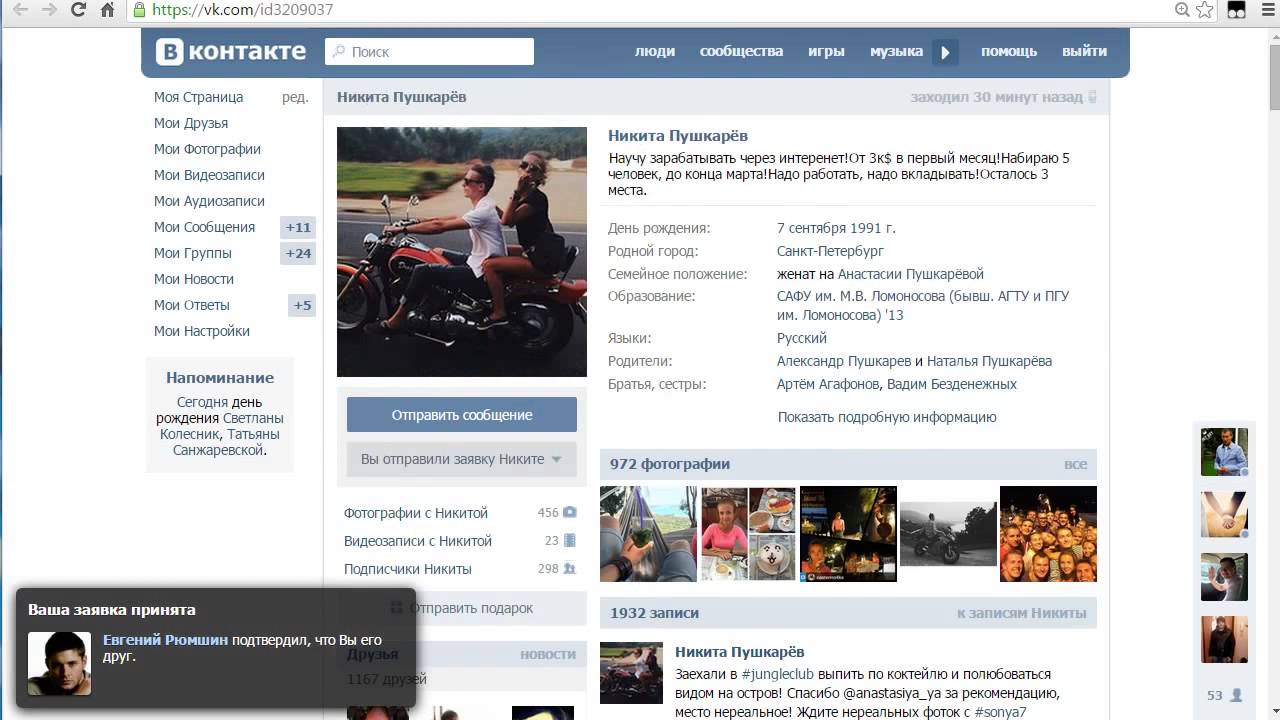Open Мои Сообщения
This screenshot has width=1280, height=720.
[204, 227]
